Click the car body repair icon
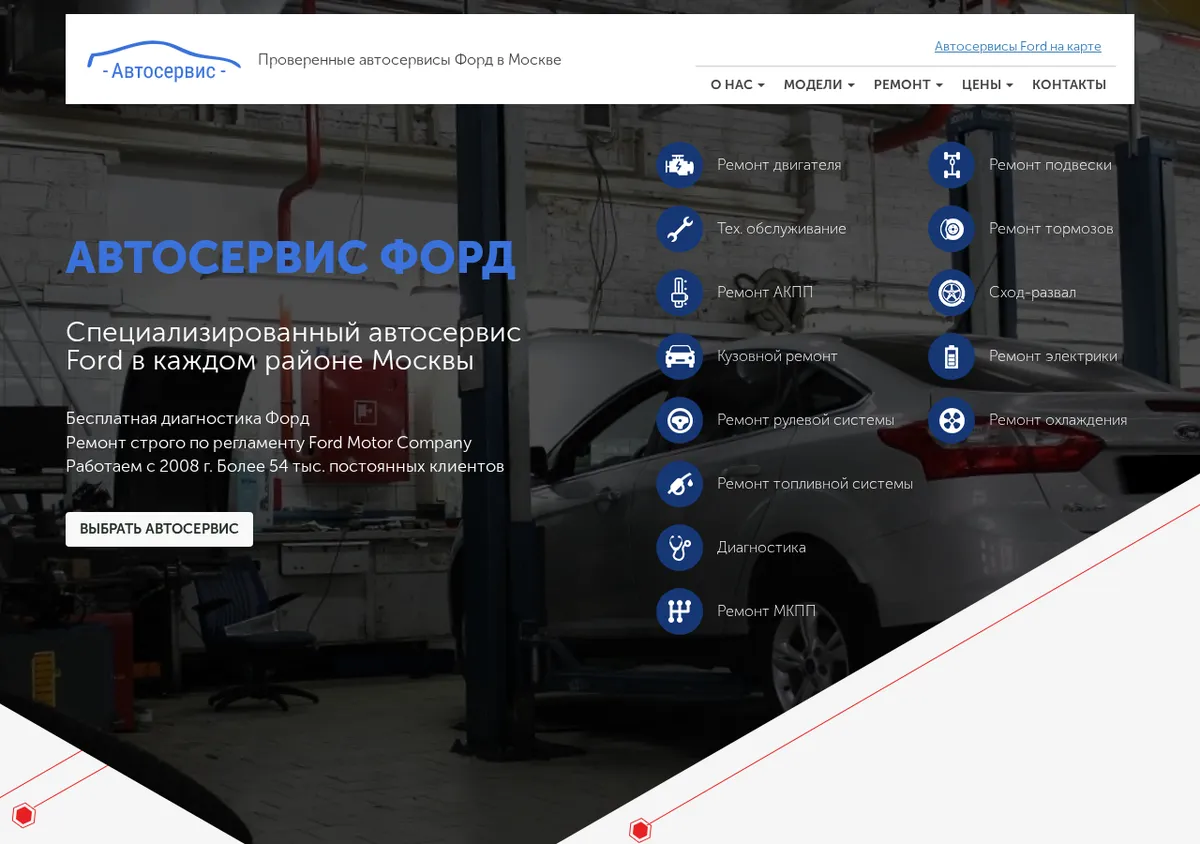Viewport: 1200px width, 844px height. tap(680, 356)
